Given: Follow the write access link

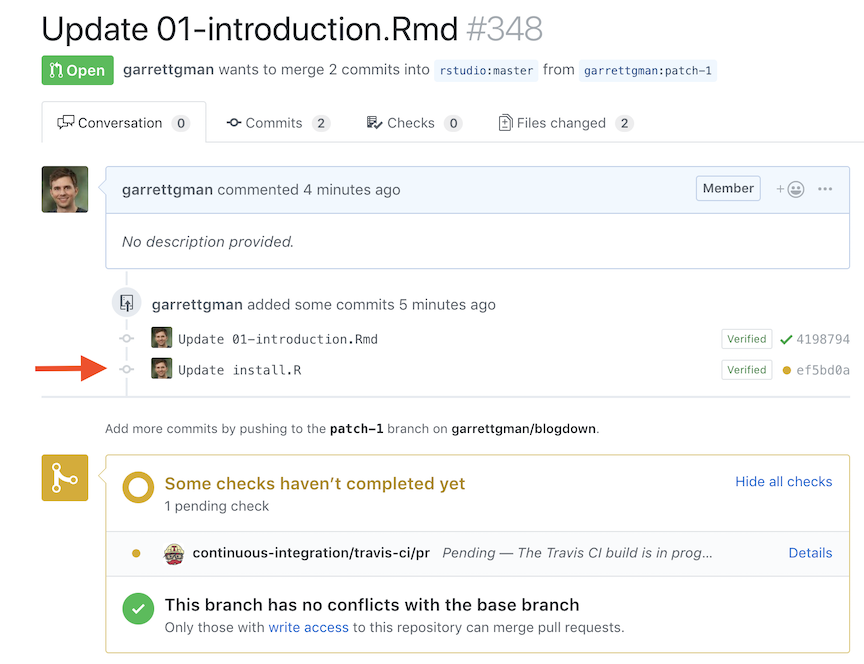Looking at the screenshot, I should (x=308, y=627).
